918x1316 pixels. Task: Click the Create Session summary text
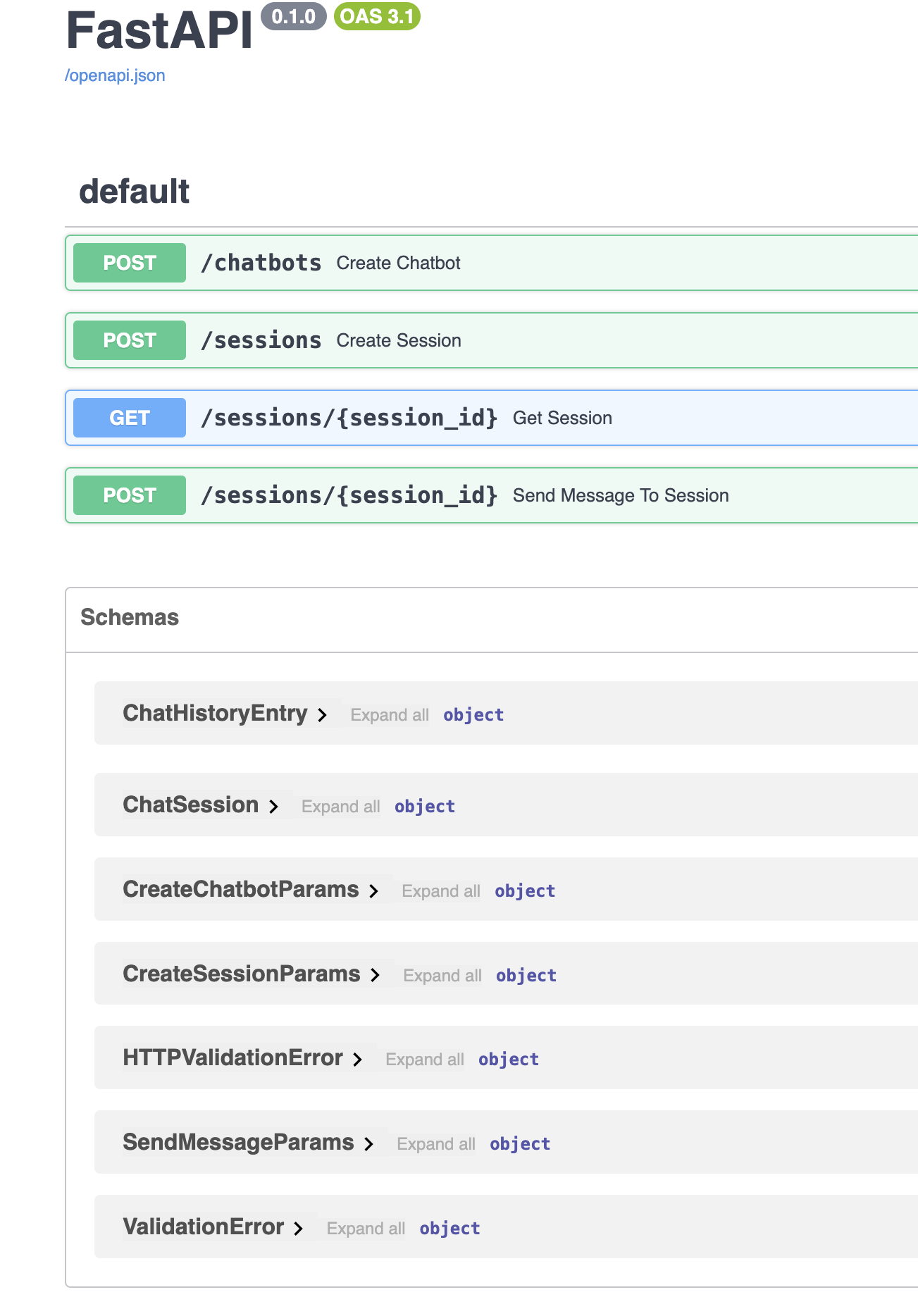pos(399,340)
